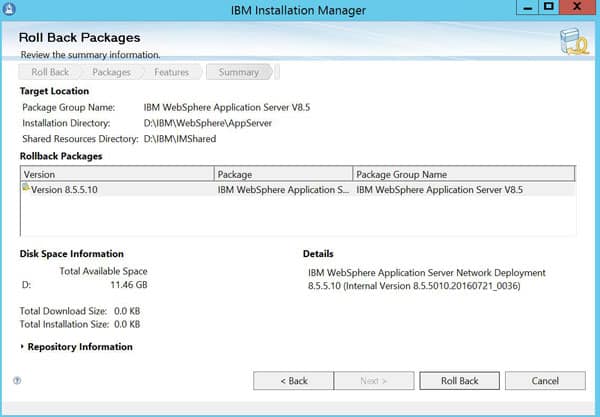Click the installation directory path D:\IBM\WebSphere\AppServer
The image size is (600, 417).
tap(208, 123)
